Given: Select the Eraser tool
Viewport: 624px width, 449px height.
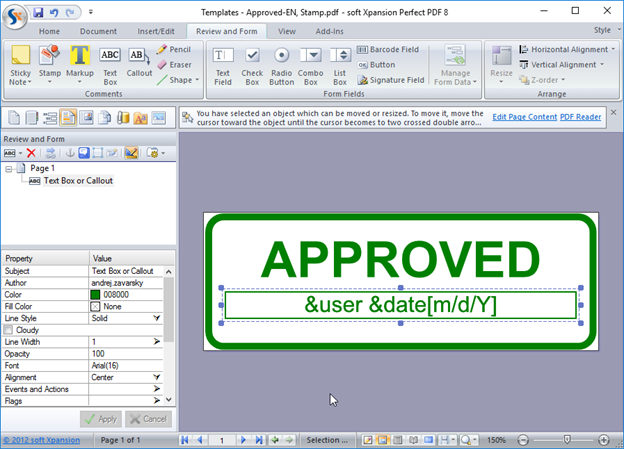Looking at the screenshot, I should coord(173,64).
